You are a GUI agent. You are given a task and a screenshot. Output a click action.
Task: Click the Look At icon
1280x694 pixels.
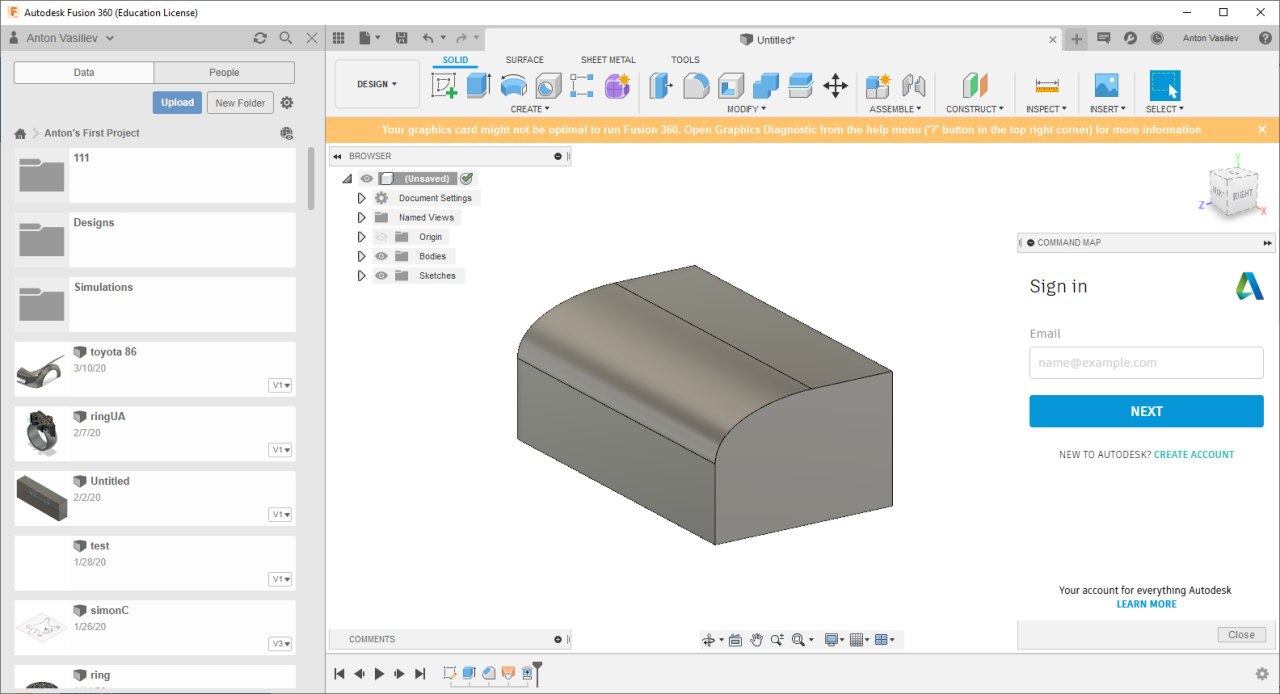(x=735, y=640)
